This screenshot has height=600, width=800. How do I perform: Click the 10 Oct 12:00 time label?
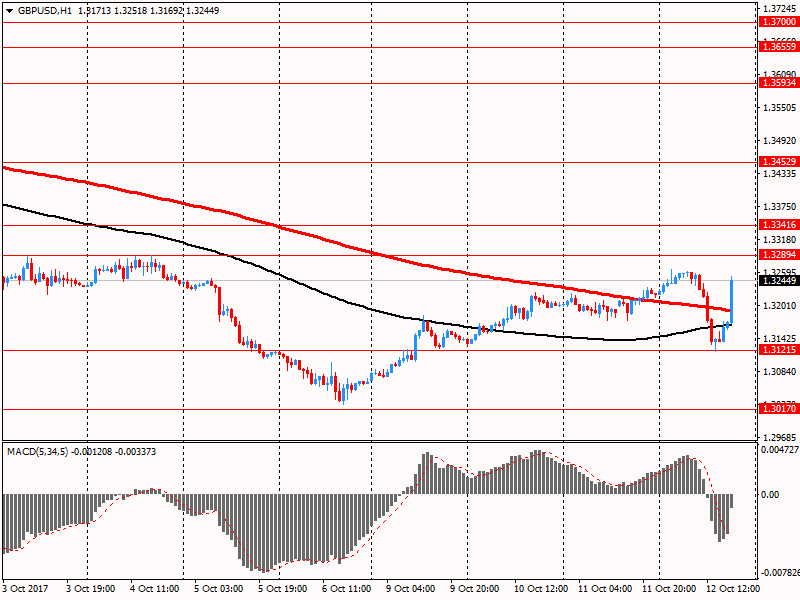click(541, 589)
